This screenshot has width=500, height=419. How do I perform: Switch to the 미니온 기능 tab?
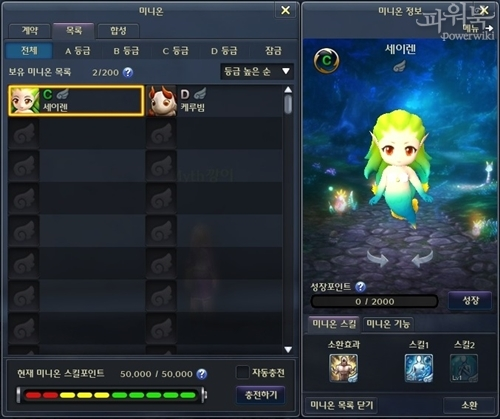click(x=388, y=324)
